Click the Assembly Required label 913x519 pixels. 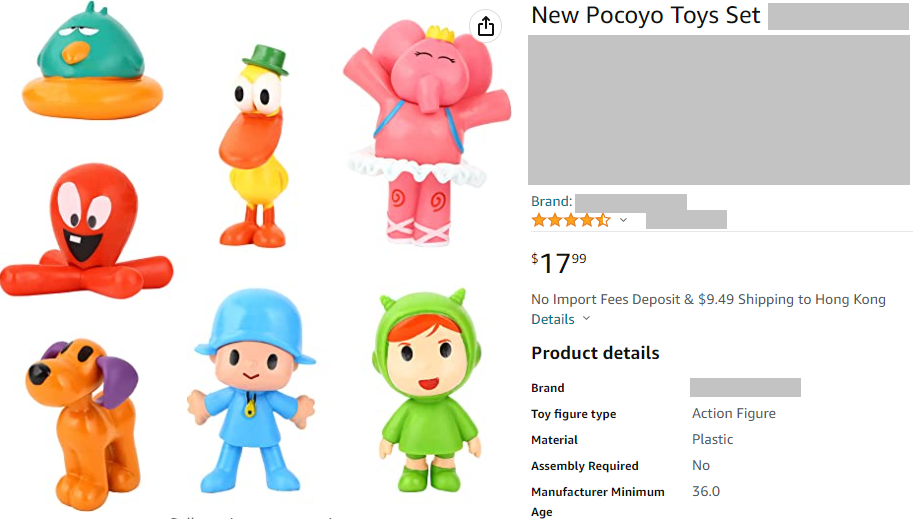click(x=584, y=466)
